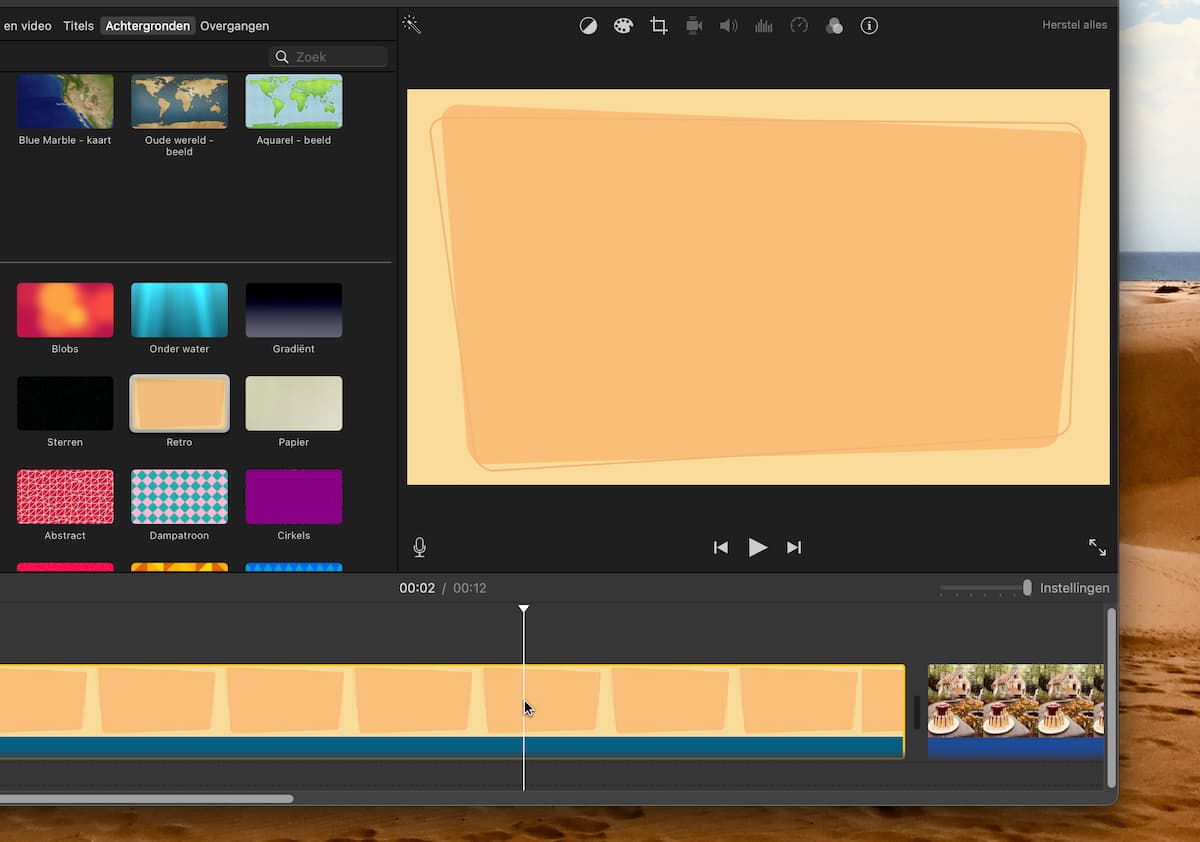Adjust the timeline zoom slider
Viewport: 1200px width, 842px height.
(1026, 588)
